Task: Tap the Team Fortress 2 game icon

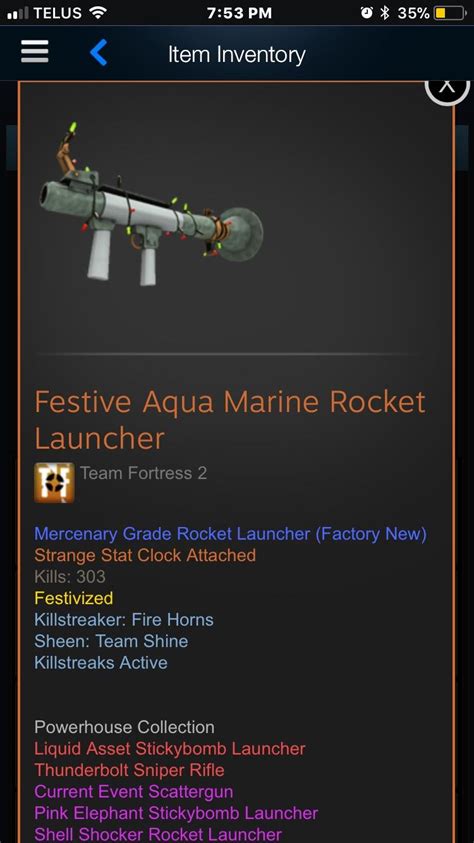Action: click(54, 482)
